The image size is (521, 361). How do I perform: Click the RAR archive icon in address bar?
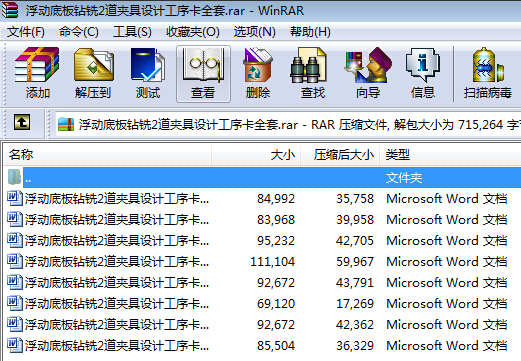point(66,125)
